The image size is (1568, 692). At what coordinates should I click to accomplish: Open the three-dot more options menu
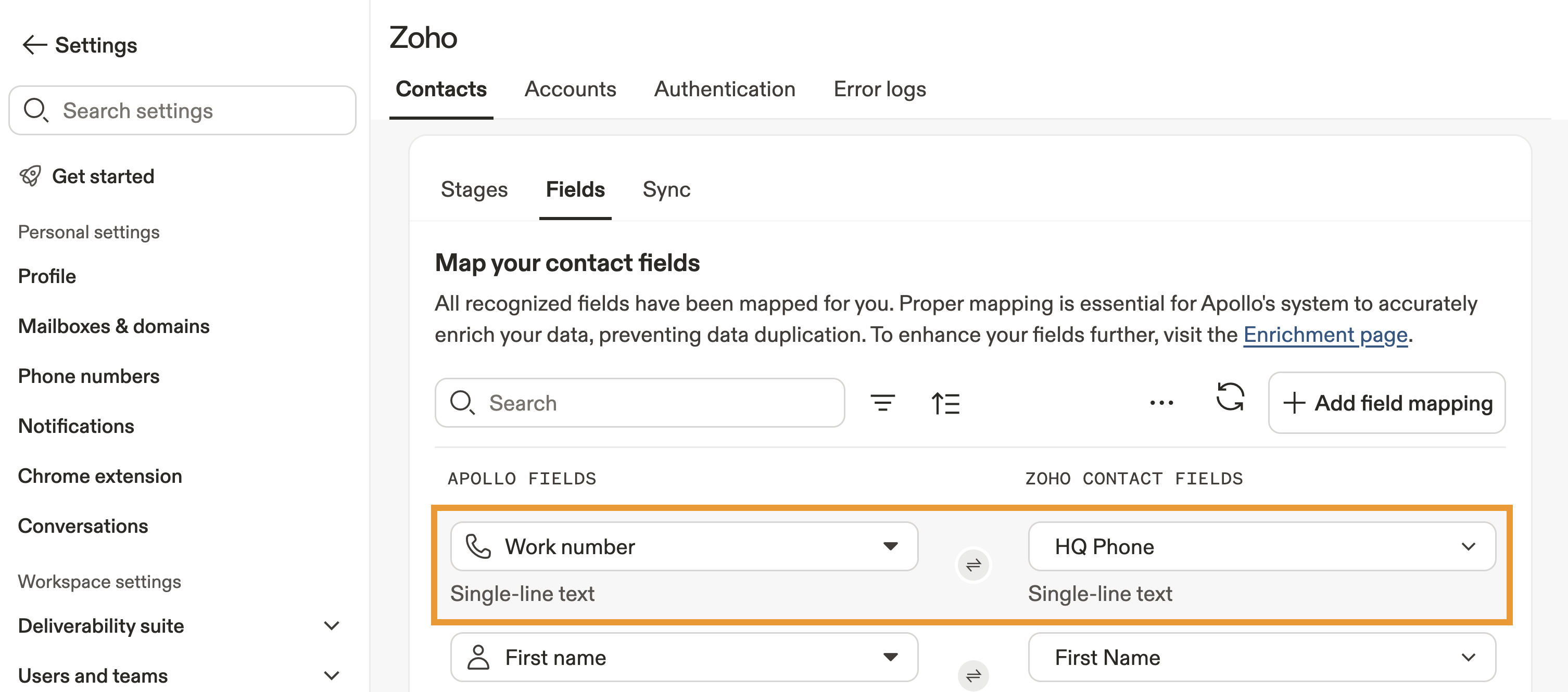pos(1161,403)
